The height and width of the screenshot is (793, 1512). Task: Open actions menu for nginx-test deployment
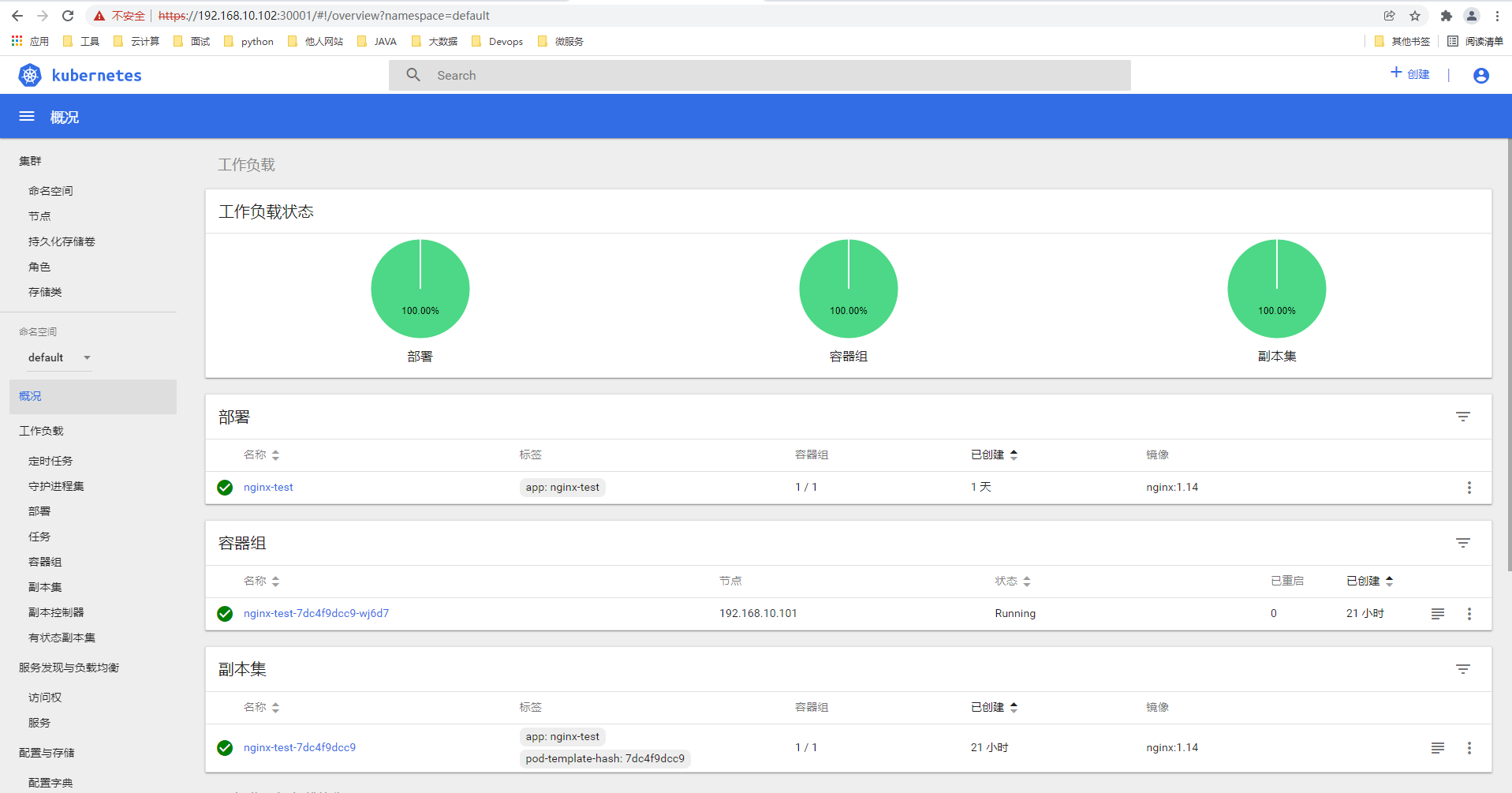pyautogui.click(x=1469, y=488)
